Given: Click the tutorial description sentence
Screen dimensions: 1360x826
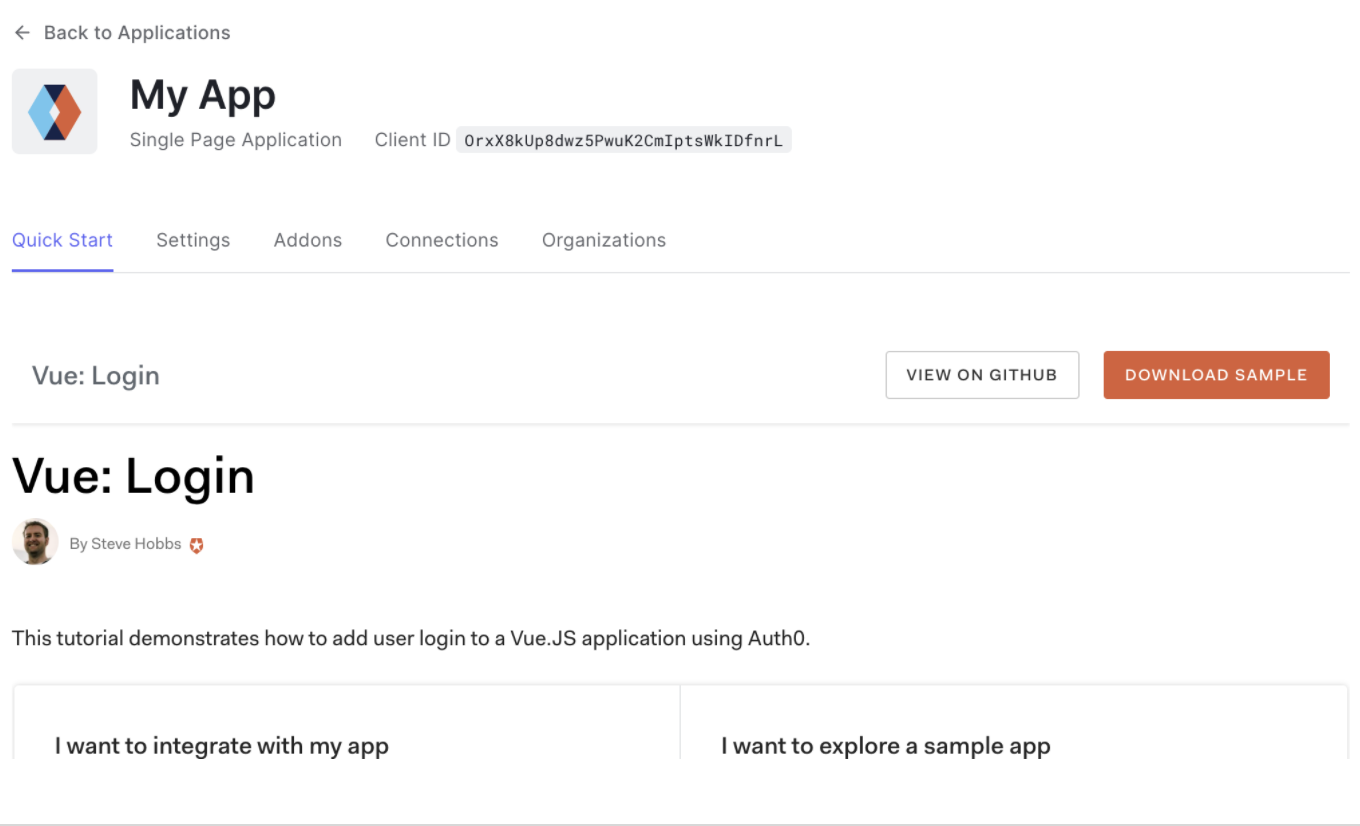Looking at the screenshot, I should (x=411, y=638).
